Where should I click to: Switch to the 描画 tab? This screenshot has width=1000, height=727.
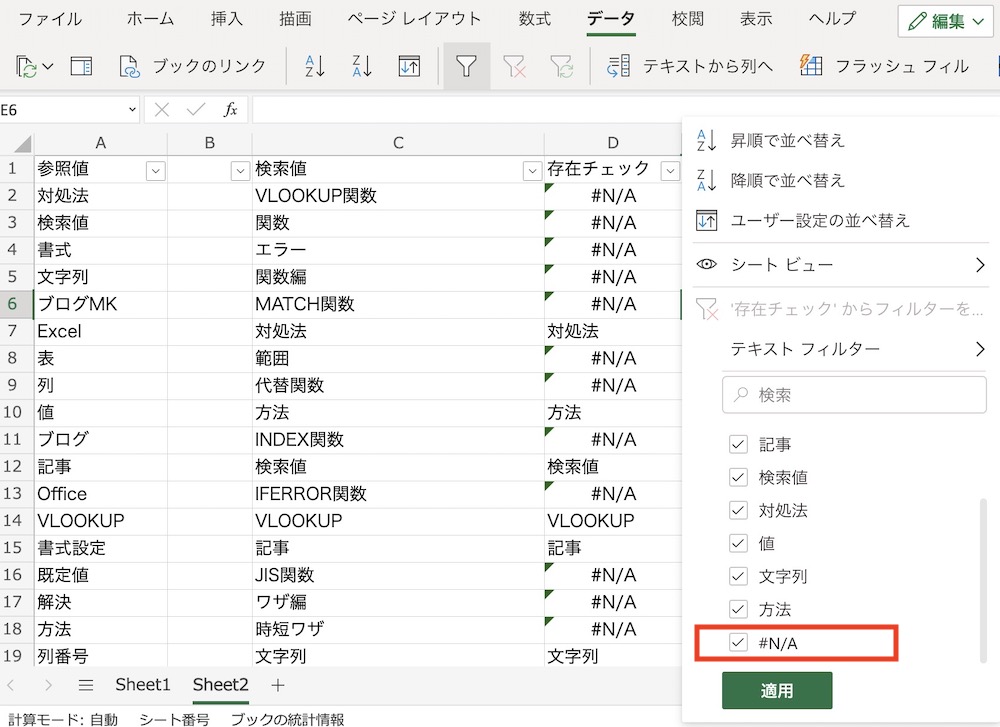pos(295,19)
